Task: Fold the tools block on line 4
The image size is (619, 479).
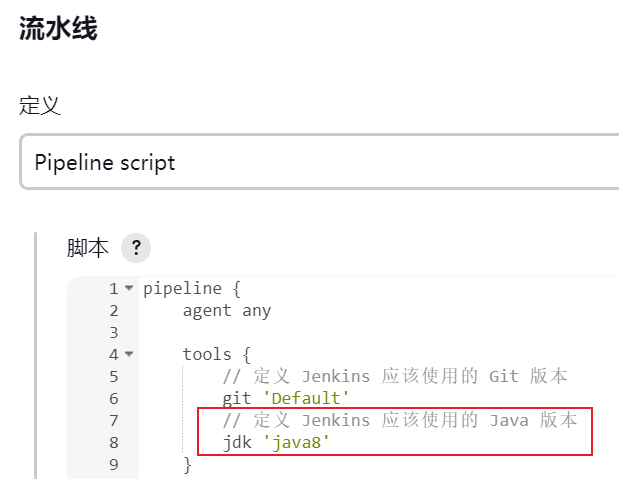Action: point(128,355)
